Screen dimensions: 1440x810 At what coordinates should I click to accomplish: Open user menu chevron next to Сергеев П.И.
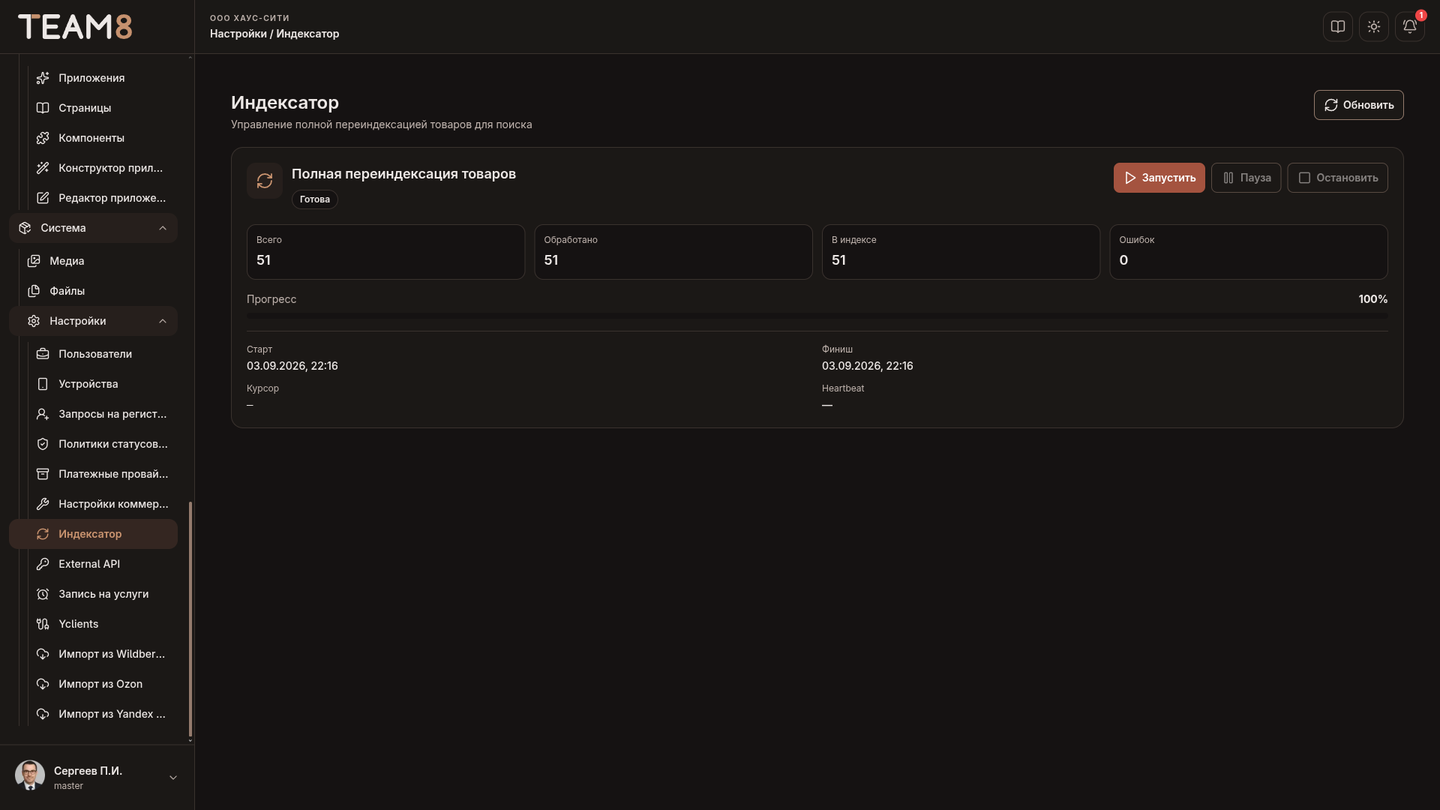[173, 778]
